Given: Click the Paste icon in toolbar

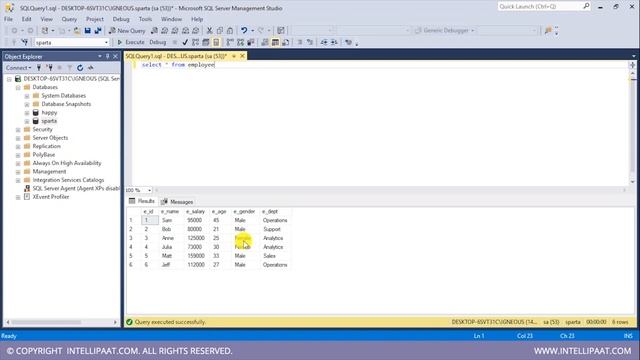Looking at the screenshot, I should point(230,31).
